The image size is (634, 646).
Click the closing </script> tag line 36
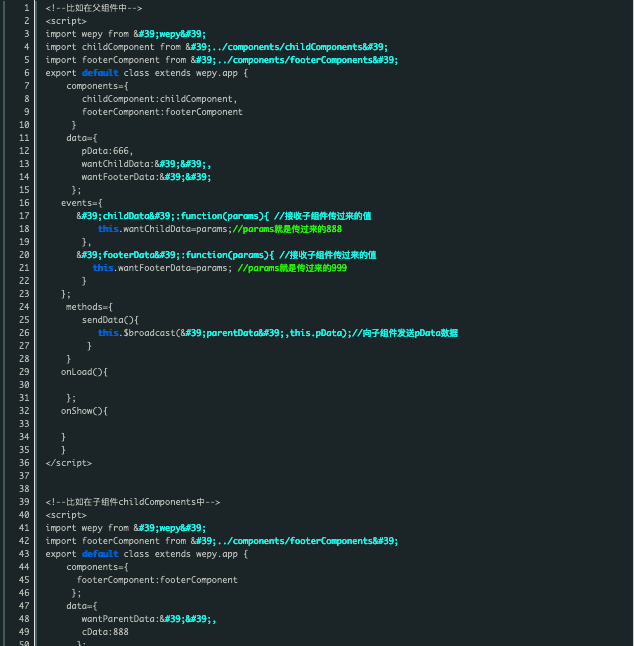[68, 463]
